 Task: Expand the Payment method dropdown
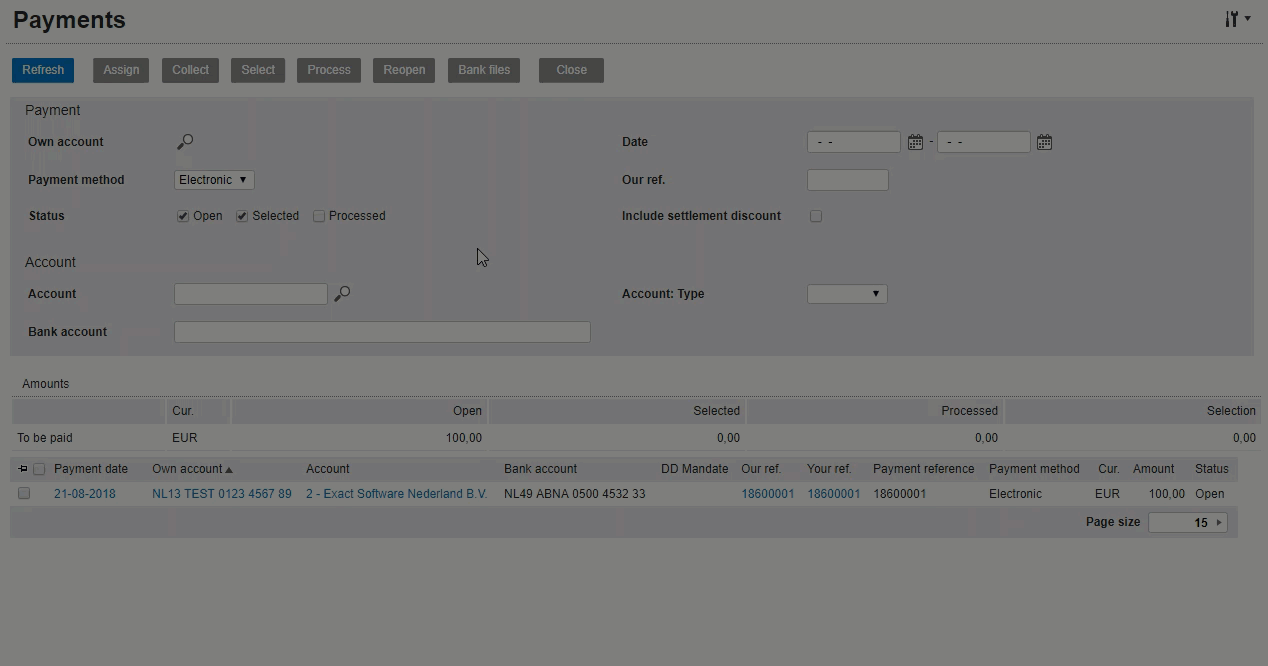[x=214, y=180]
